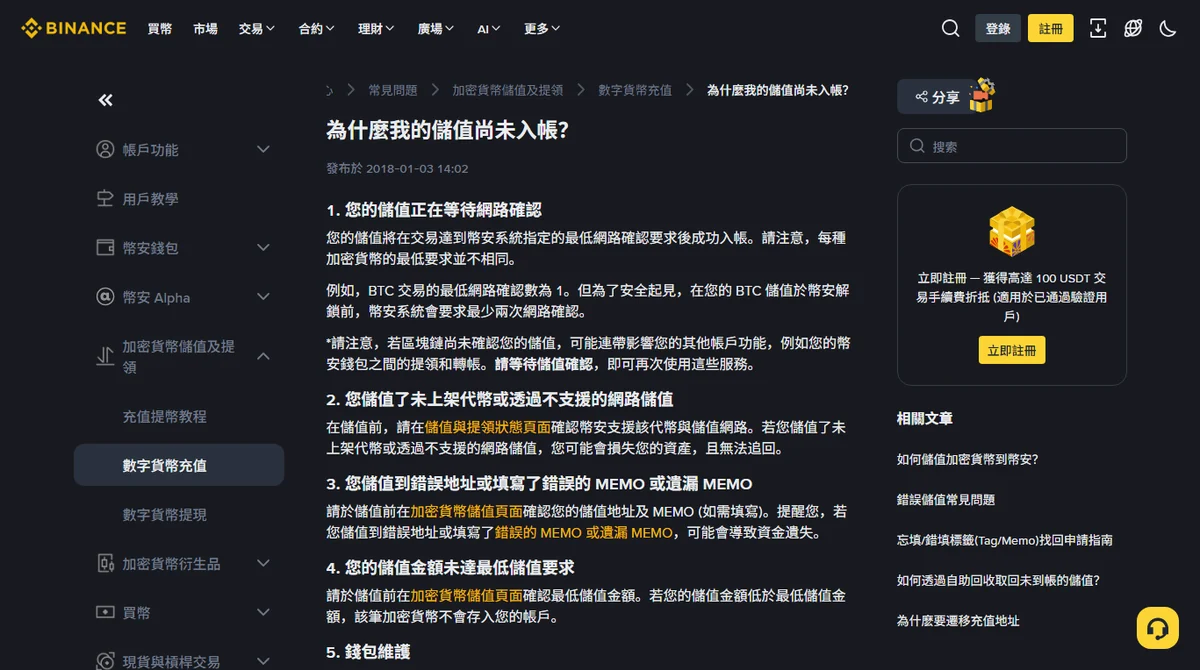Open 常見問題 breadcrumb link
Image resolution: width=1200 pixels, height=670 pixels.
(x=392, y=90)
